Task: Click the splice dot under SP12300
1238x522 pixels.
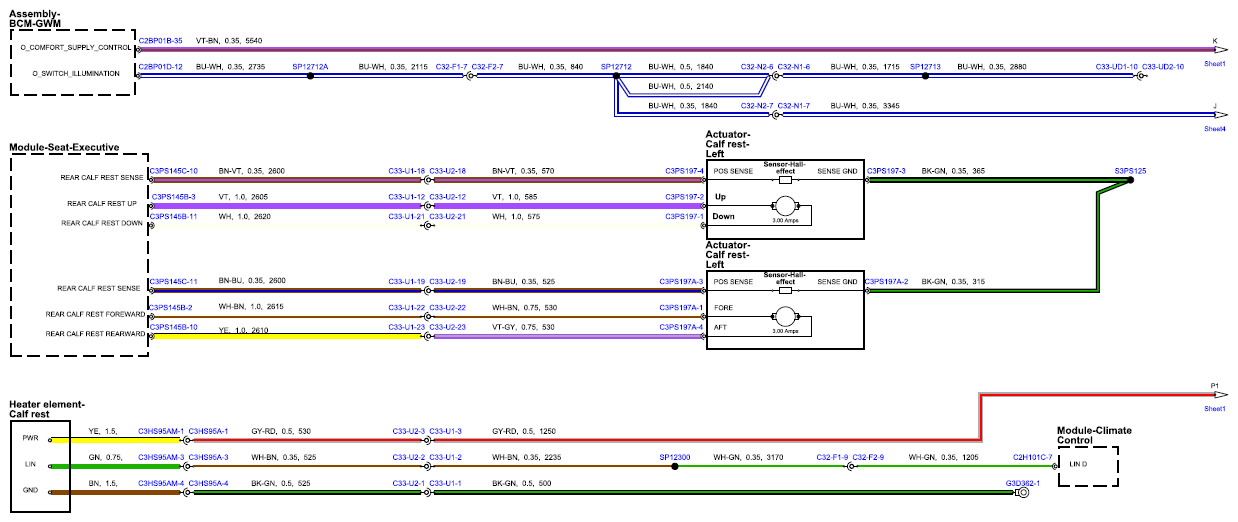Action: [675, 466]
